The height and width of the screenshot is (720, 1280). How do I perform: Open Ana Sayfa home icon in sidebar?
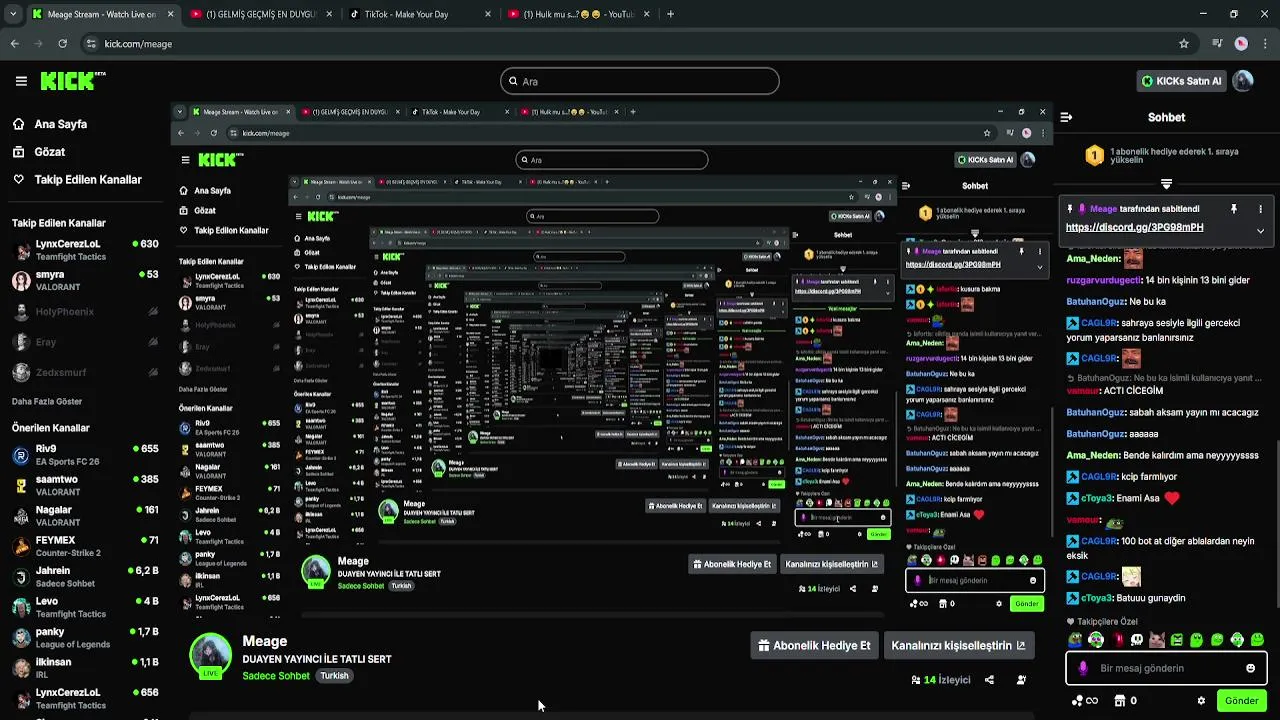click(x=18, y=124)
